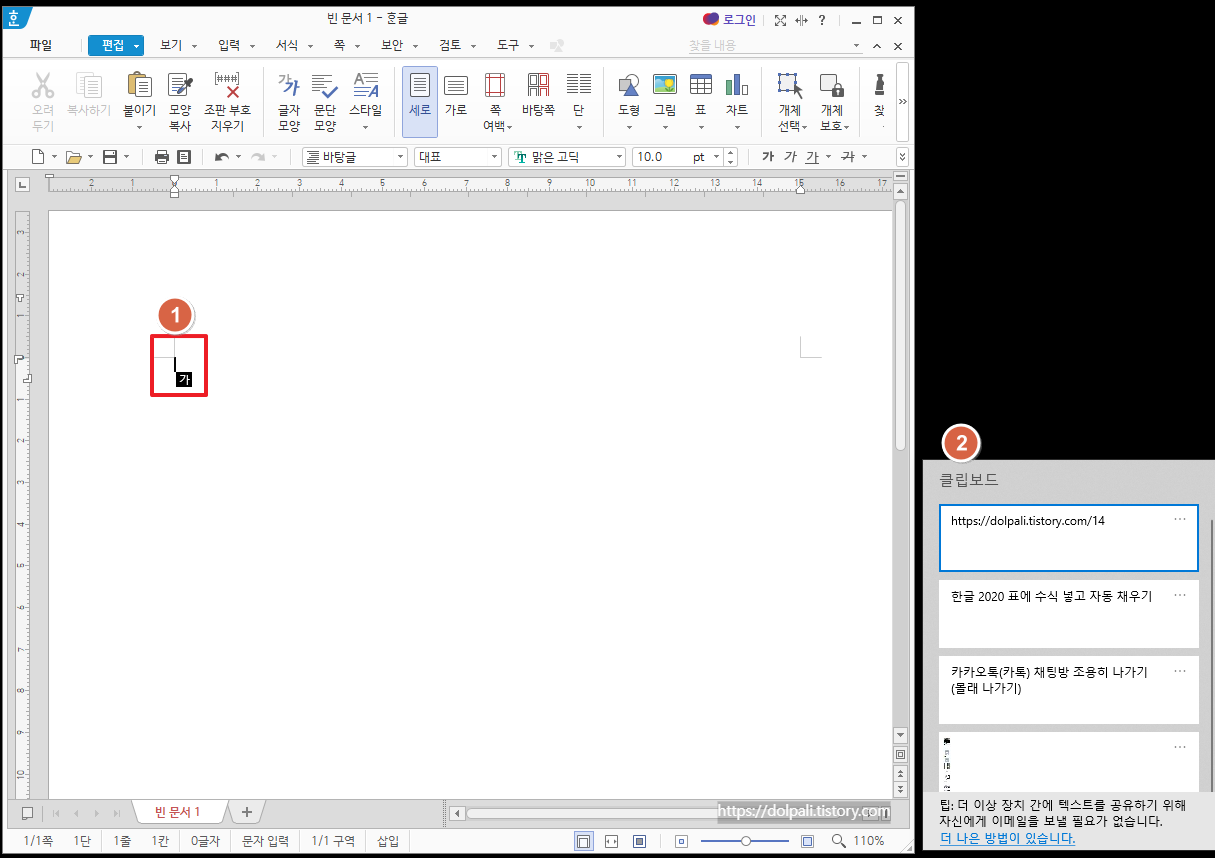This screenshot has height=858, width=1215.
Task: Open the 파일 menu
Action: (41, 45)
